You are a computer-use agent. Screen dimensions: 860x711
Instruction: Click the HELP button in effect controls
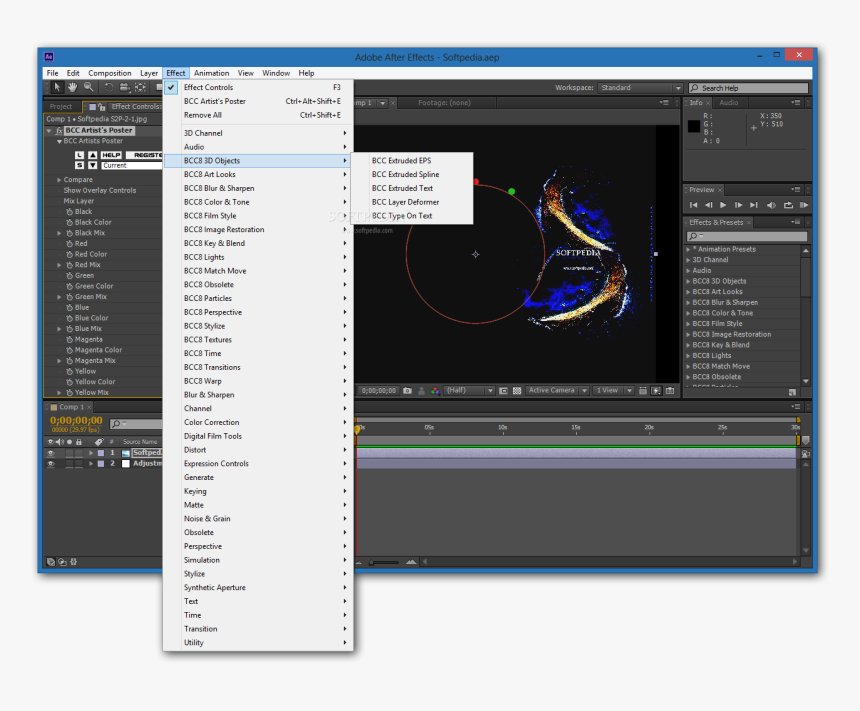coord(111,155)
